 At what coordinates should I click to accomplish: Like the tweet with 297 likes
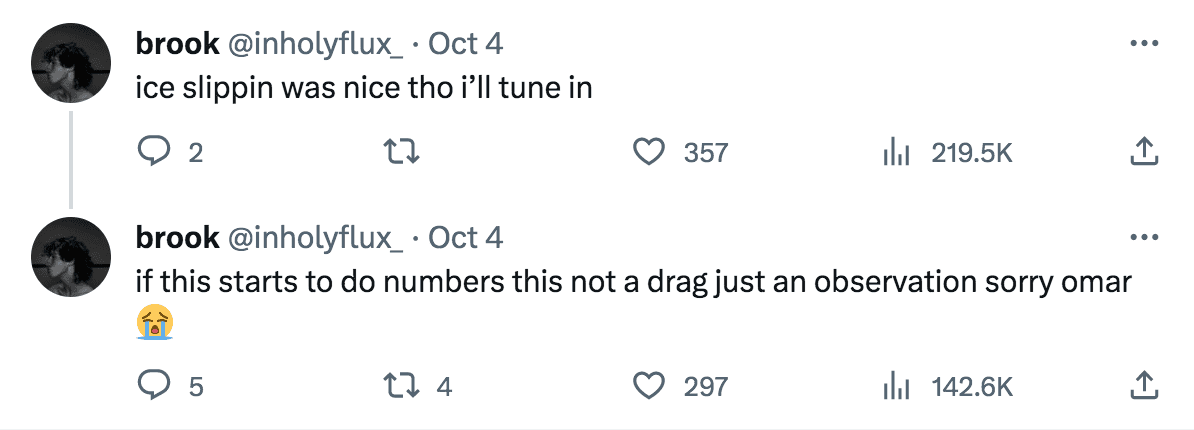[651, 385]
